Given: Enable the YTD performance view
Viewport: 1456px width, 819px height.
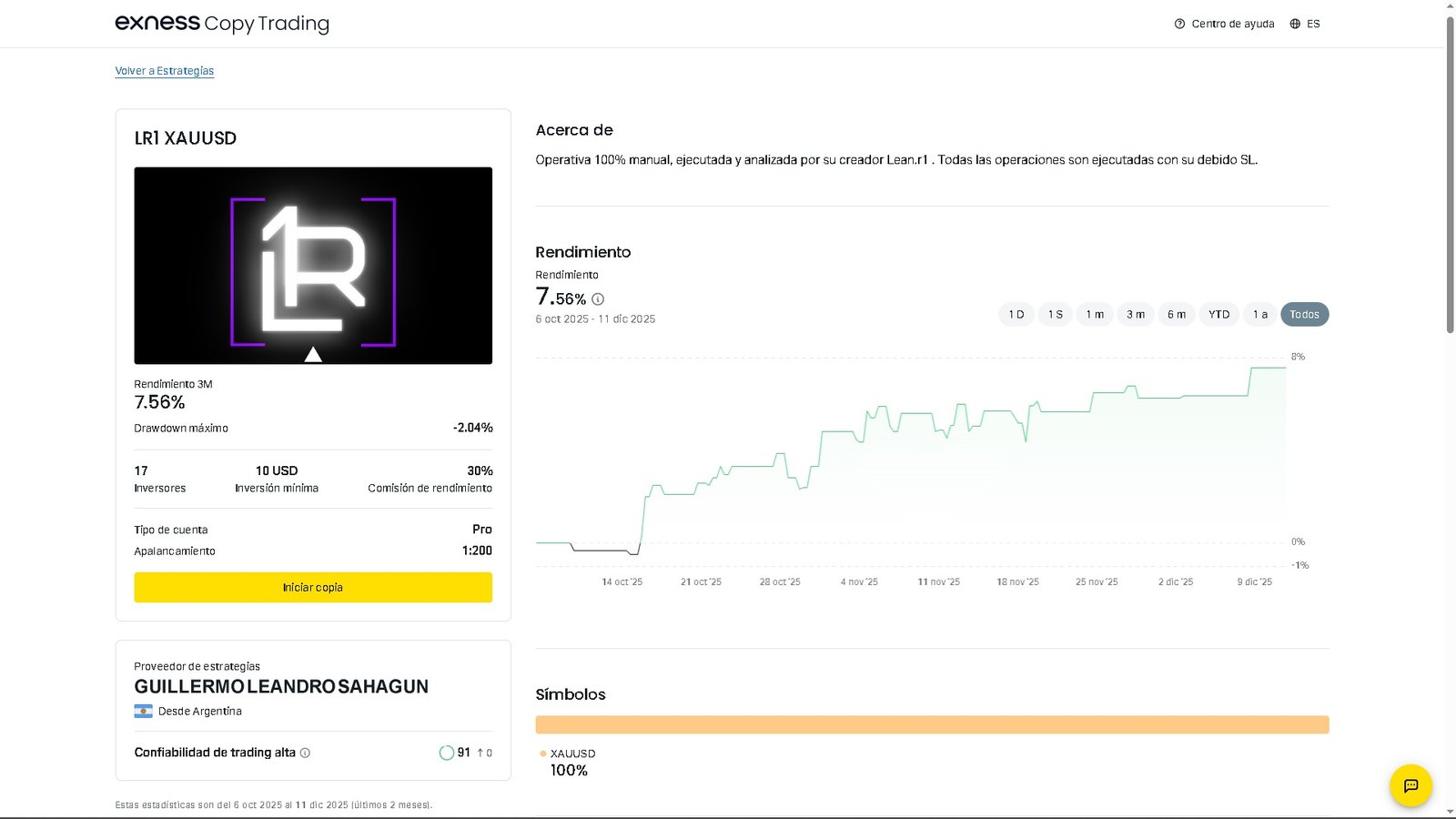Looking at the screenshot, I should [1218, 314].
